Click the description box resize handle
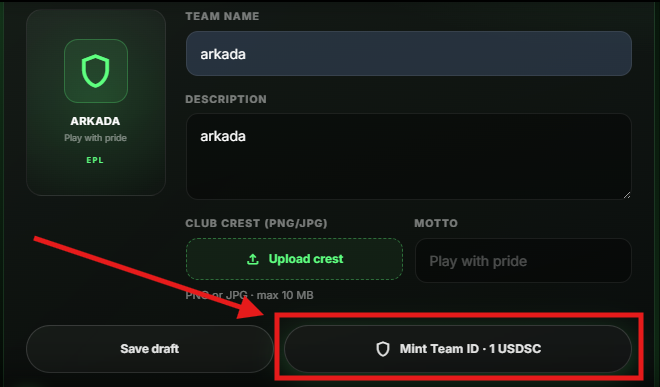Image resolution: width=660 pixels, height=387 pixels. [627, 195]
